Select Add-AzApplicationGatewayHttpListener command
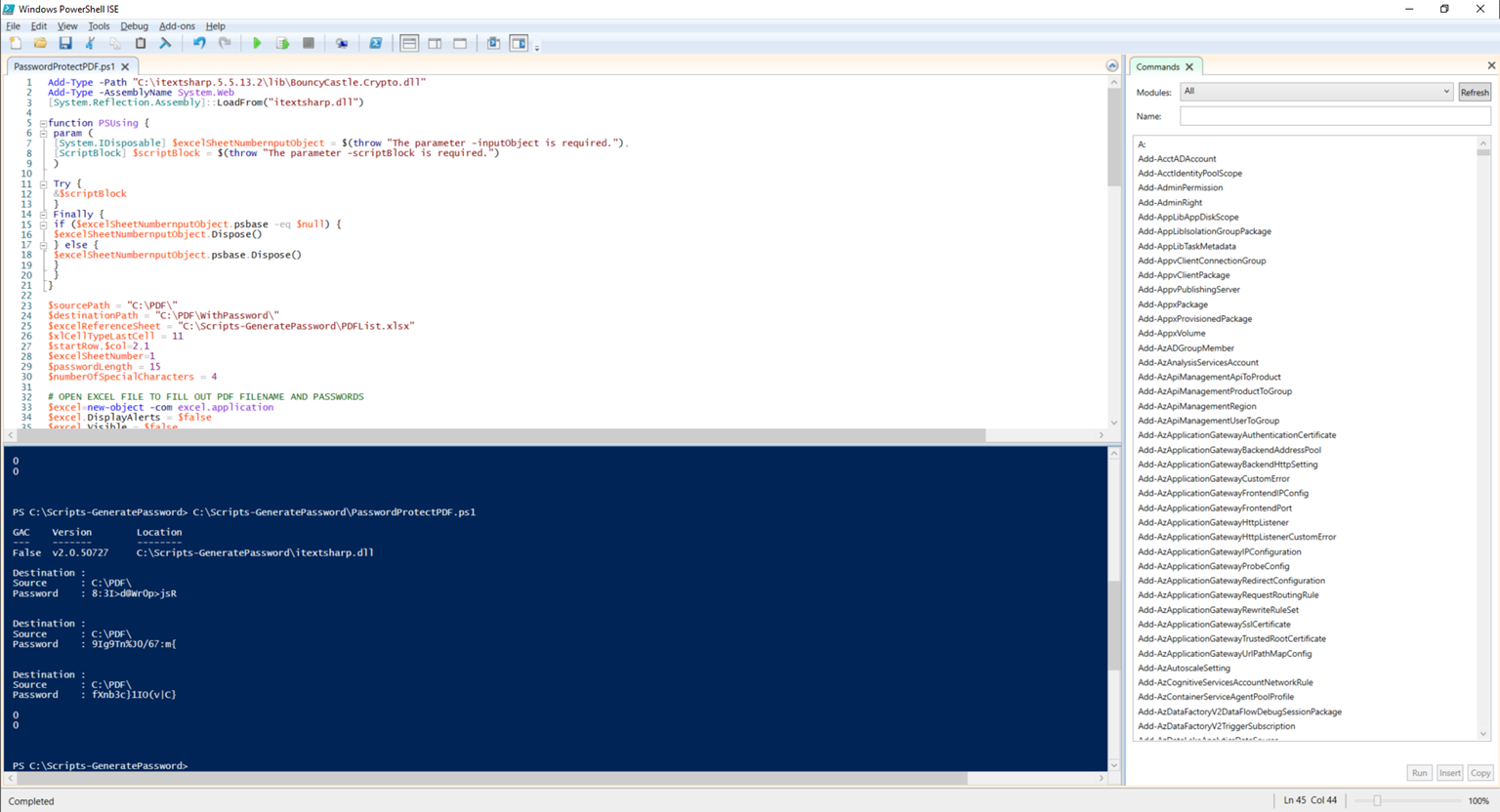Screen dimensions: 1500x812 coord(1213,523)
